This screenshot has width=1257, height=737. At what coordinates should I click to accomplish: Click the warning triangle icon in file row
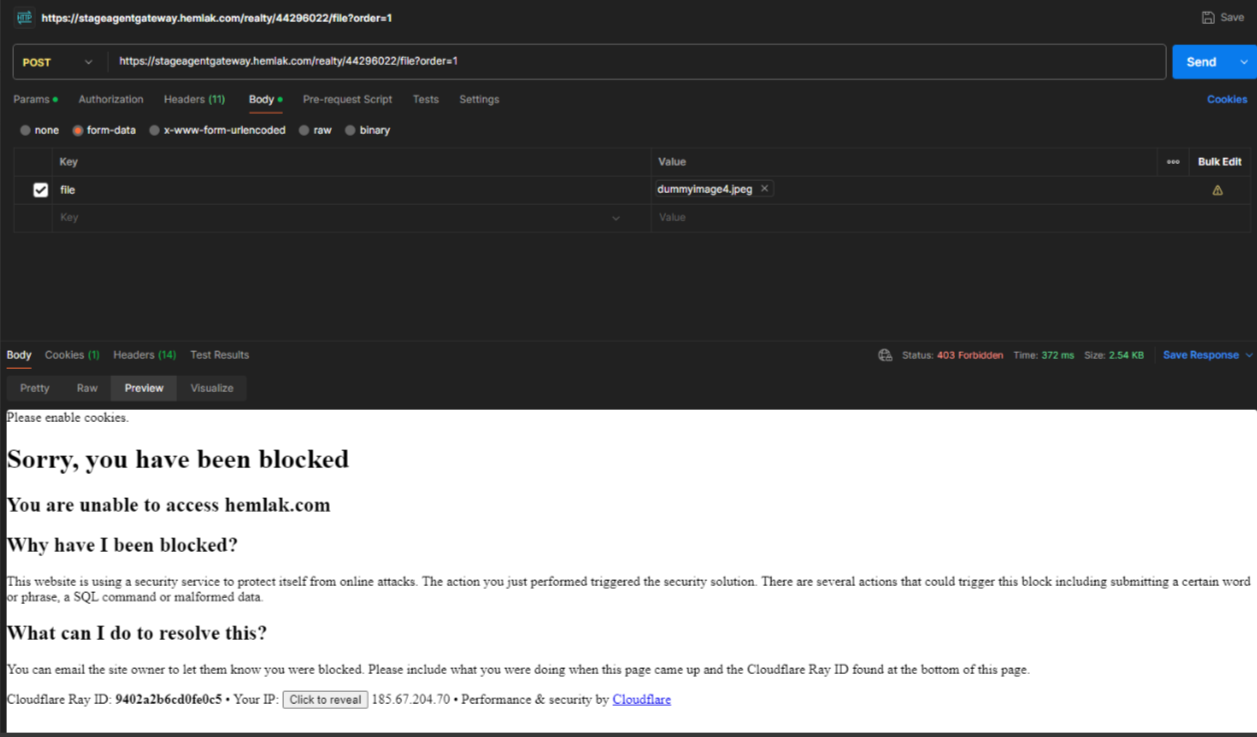click(1217, 190)
